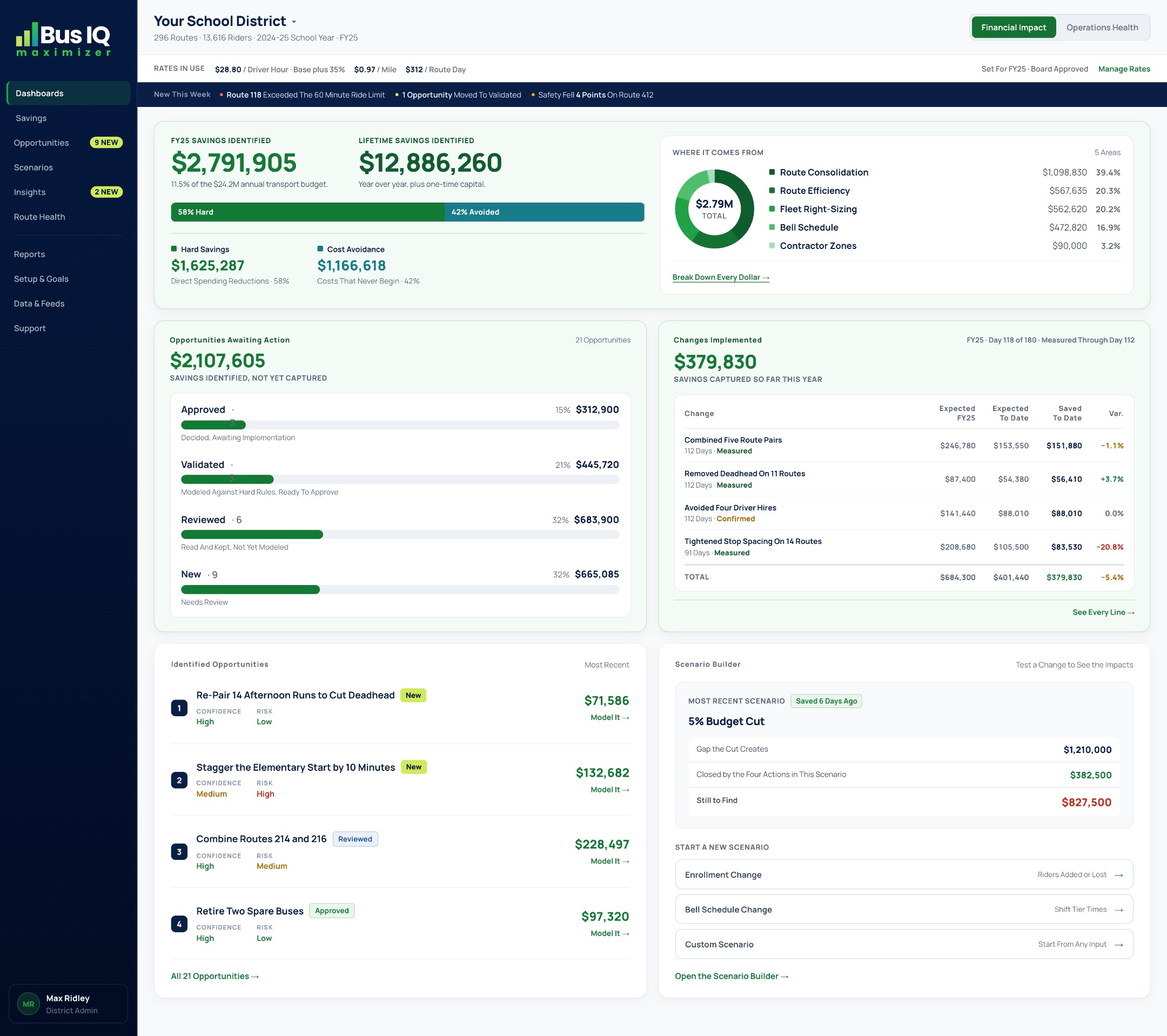
Task: Click the Approved progress bar
Action: tap(400, 425)
